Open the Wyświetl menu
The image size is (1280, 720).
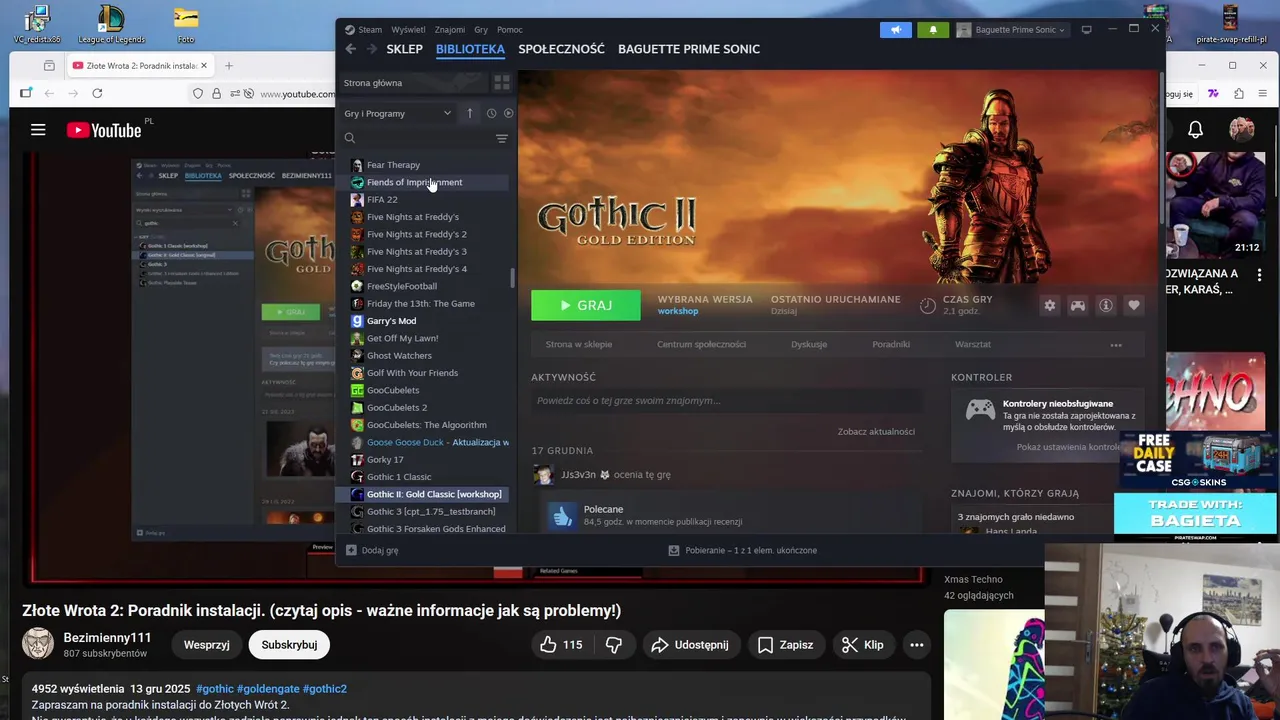pos(408,30)
